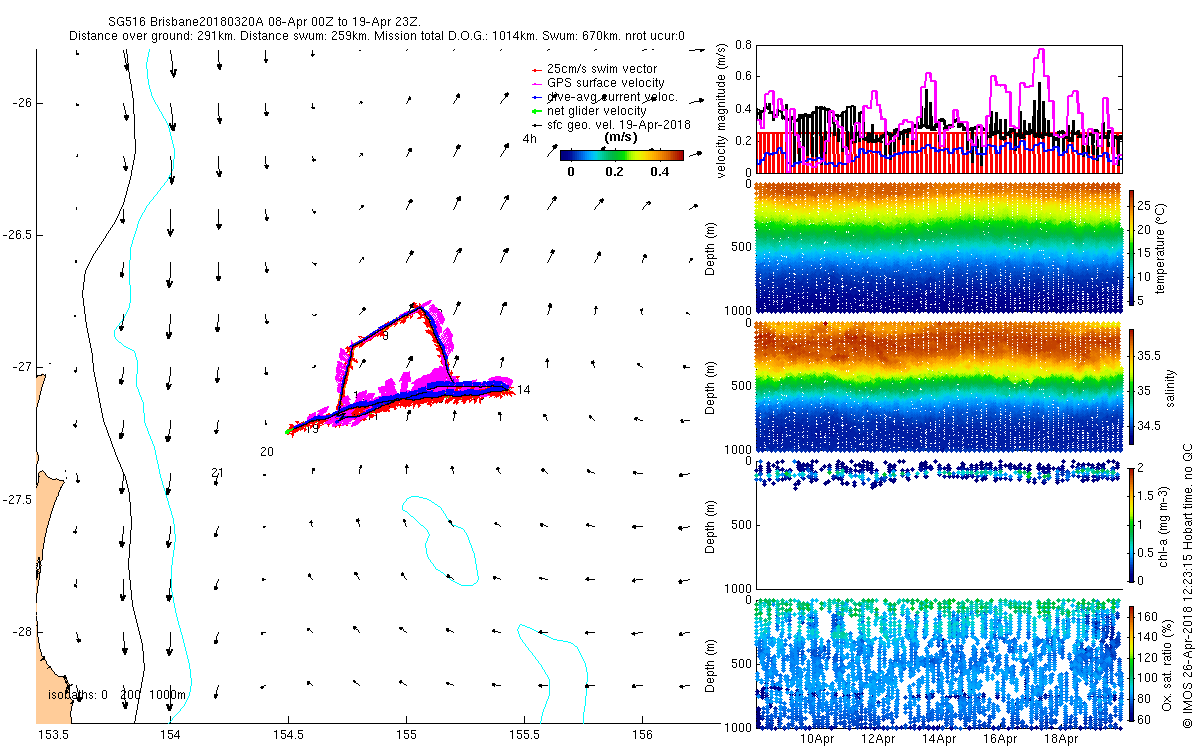
Task: Click the 14Apr date tick label
Action: tap(939, 740)
